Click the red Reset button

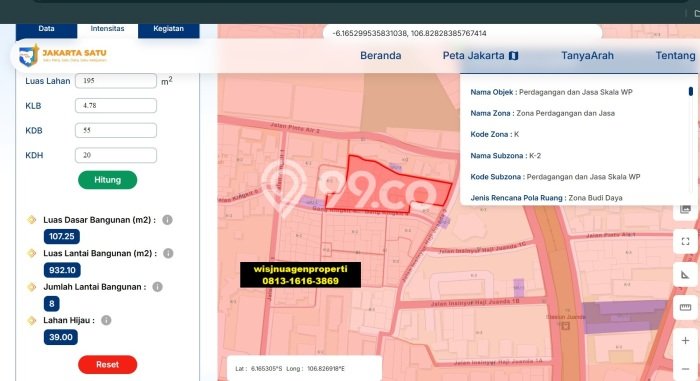coord(108,364)
